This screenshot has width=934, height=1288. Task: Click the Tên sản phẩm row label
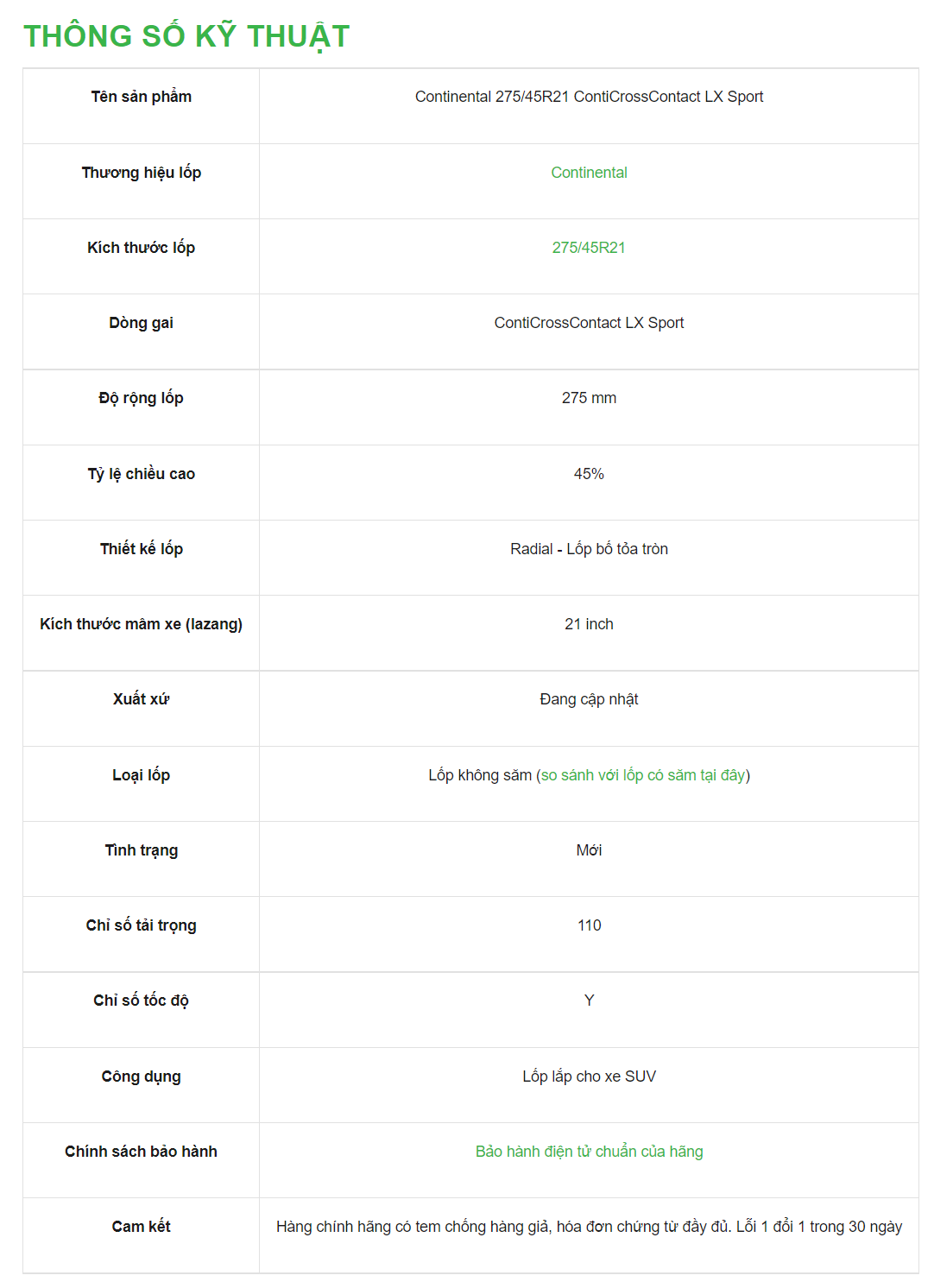pos(142,97)
